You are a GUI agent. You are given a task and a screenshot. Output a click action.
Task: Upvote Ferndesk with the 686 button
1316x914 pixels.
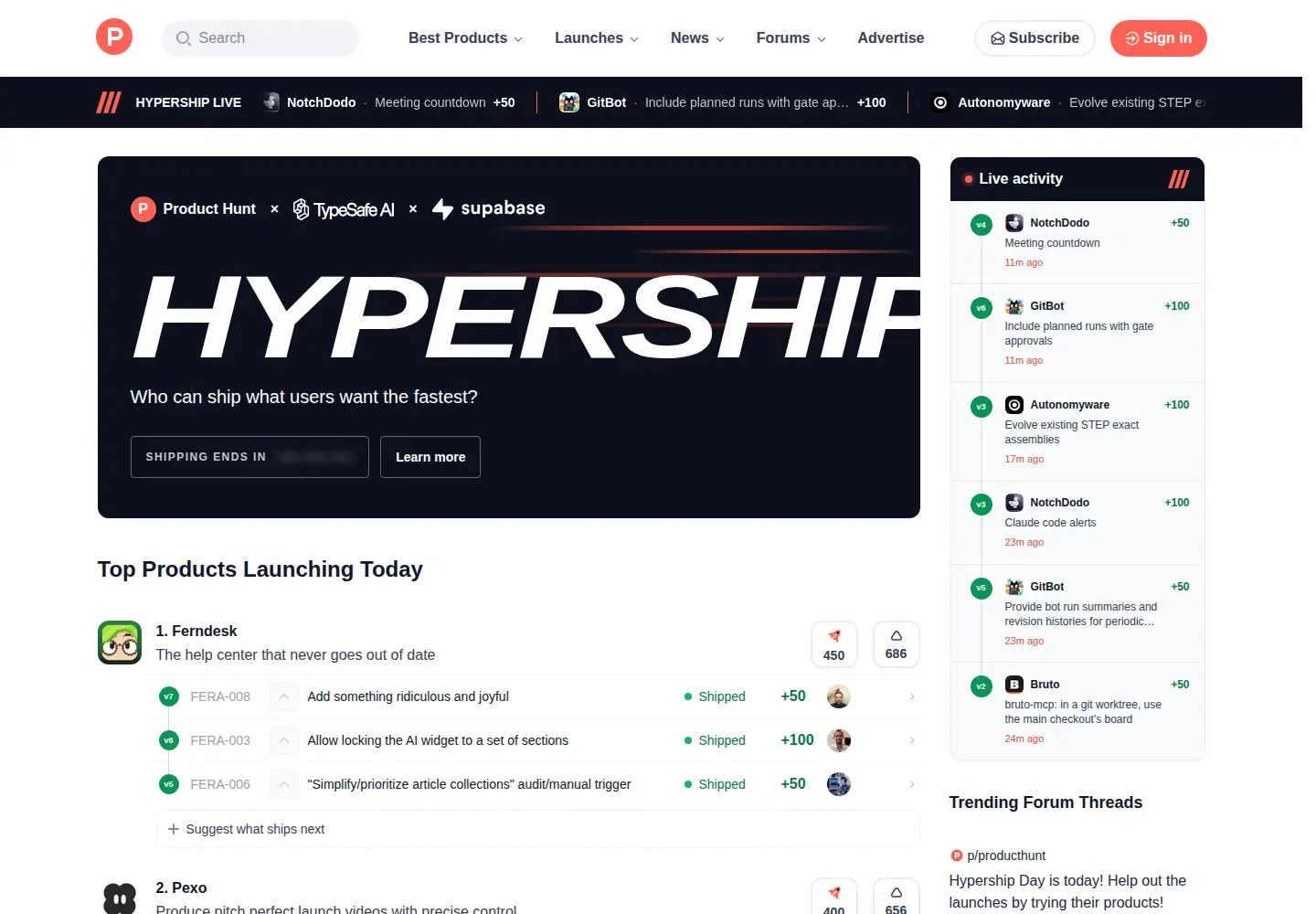pyautogui.click(x=896, y=644)
